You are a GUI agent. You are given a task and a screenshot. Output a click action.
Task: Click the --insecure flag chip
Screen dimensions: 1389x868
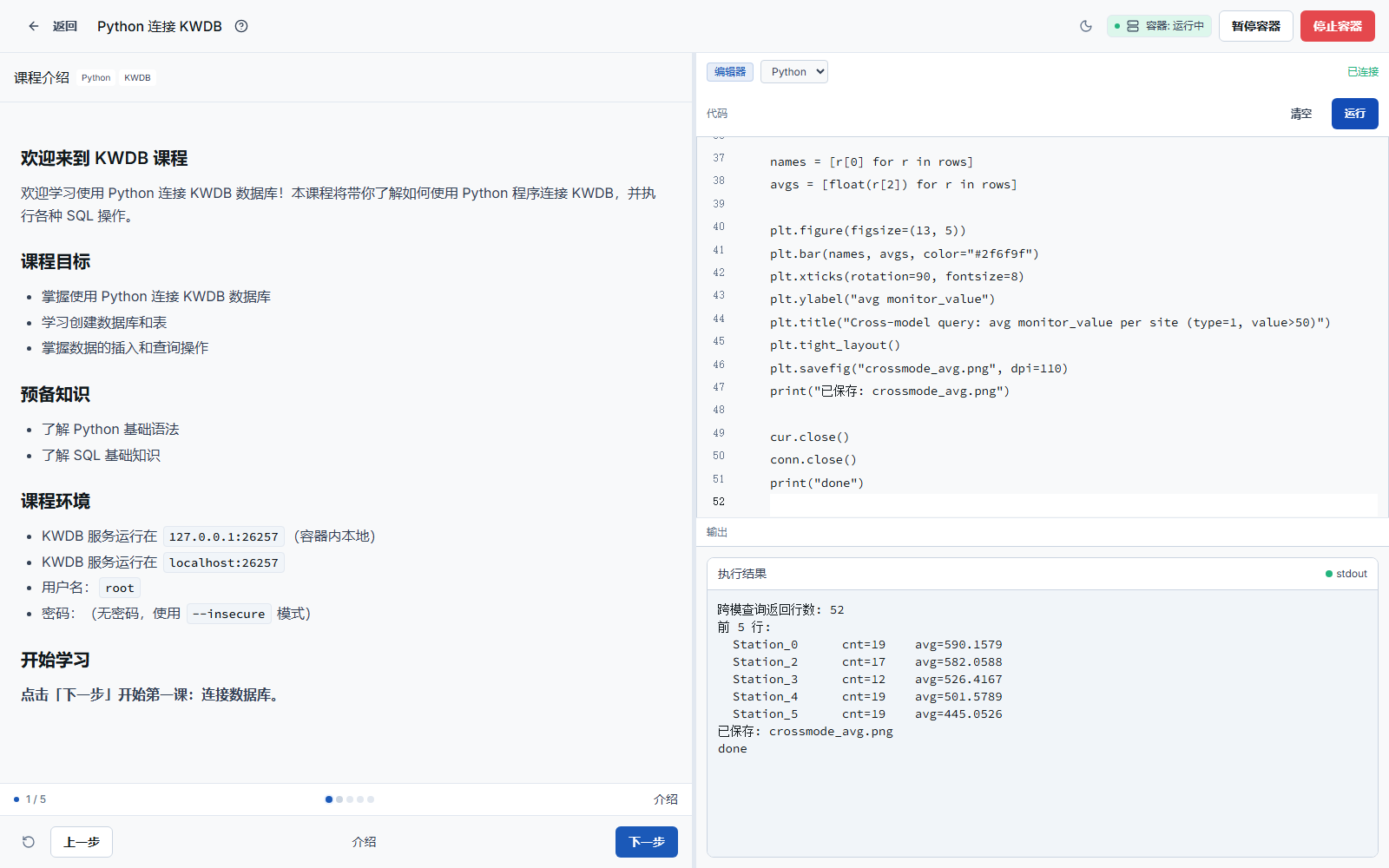[x=229, y=615]
